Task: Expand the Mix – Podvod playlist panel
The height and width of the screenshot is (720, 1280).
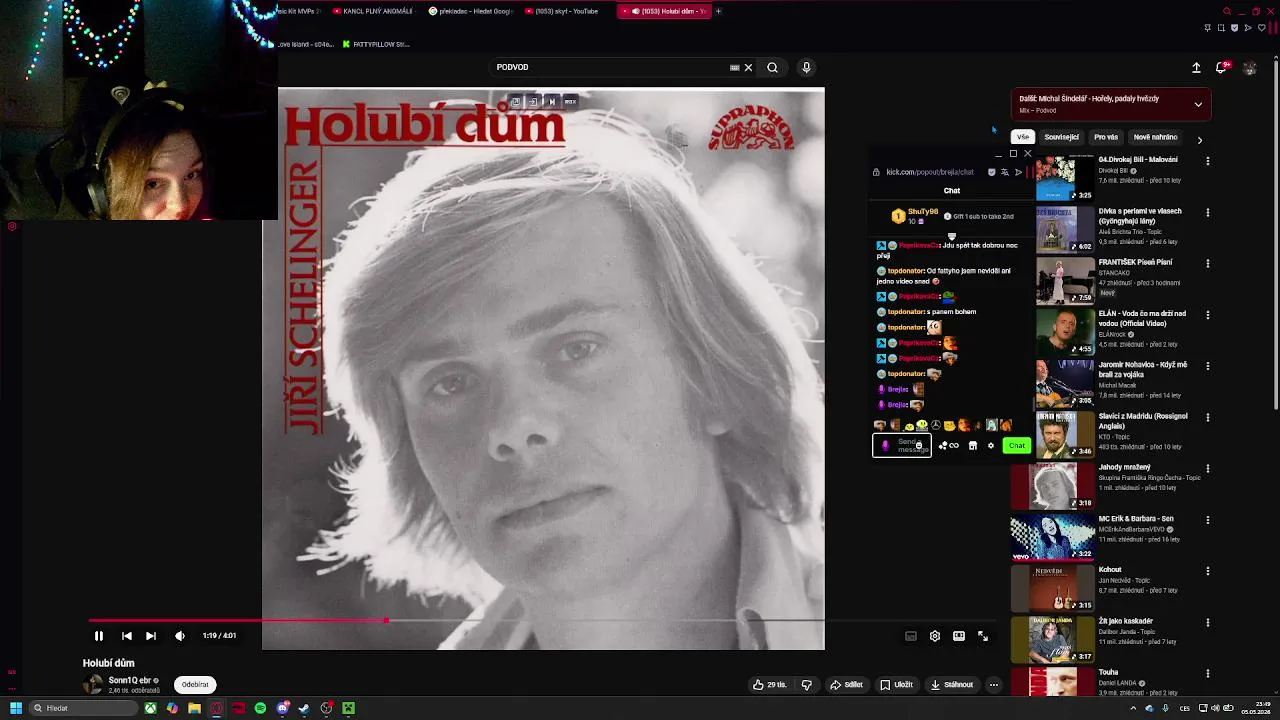Action: click(x=1198, y=104)
